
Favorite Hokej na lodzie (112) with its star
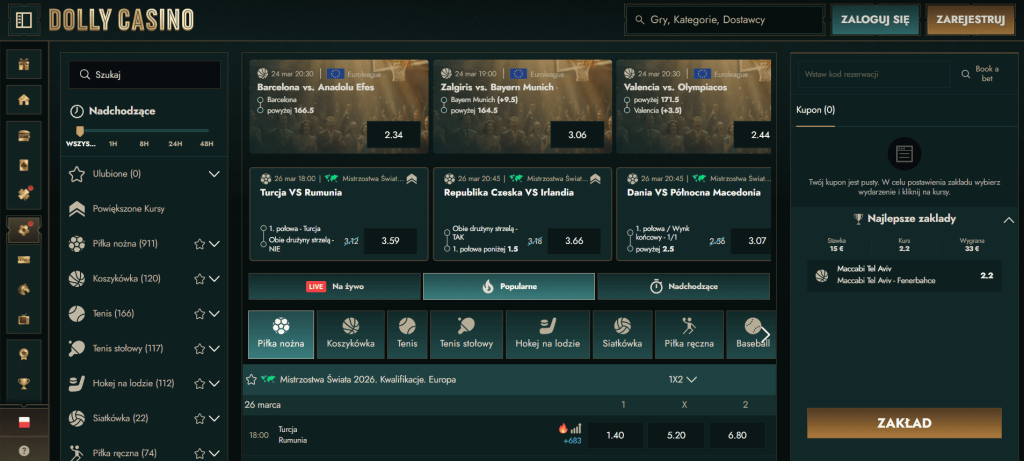click(x=200, y=383)
